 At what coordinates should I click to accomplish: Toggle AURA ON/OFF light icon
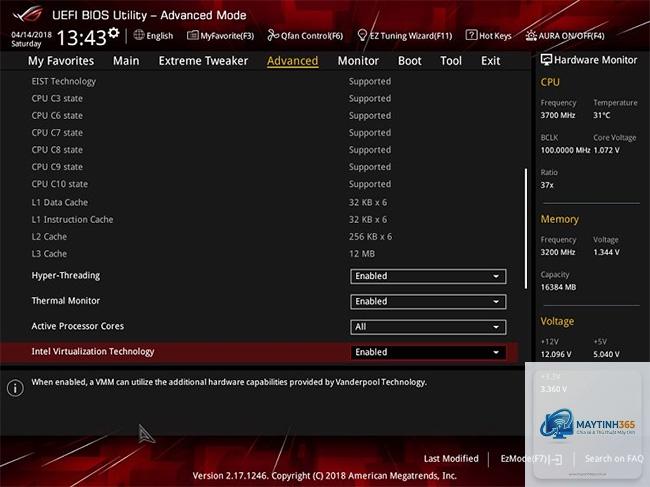[x=531, y=35]
